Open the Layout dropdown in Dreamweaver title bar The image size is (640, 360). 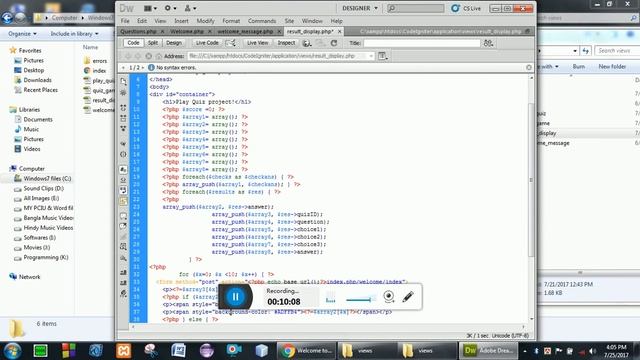coord(151,8)
